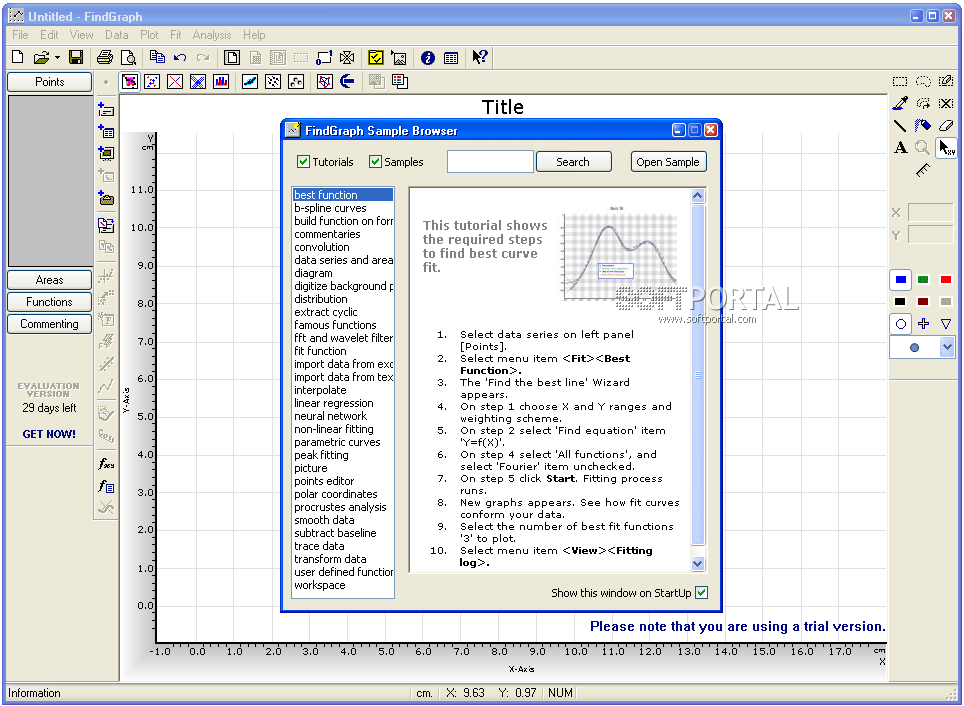
Task: Click the yellow checklist icon
Action: coord(376,58)
